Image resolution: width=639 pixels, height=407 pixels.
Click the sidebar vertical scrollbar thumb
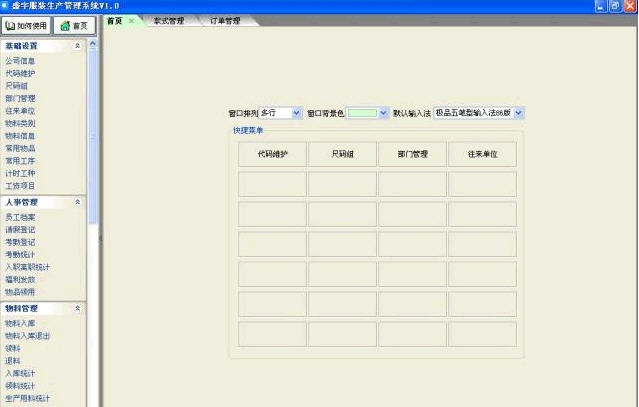93,136
